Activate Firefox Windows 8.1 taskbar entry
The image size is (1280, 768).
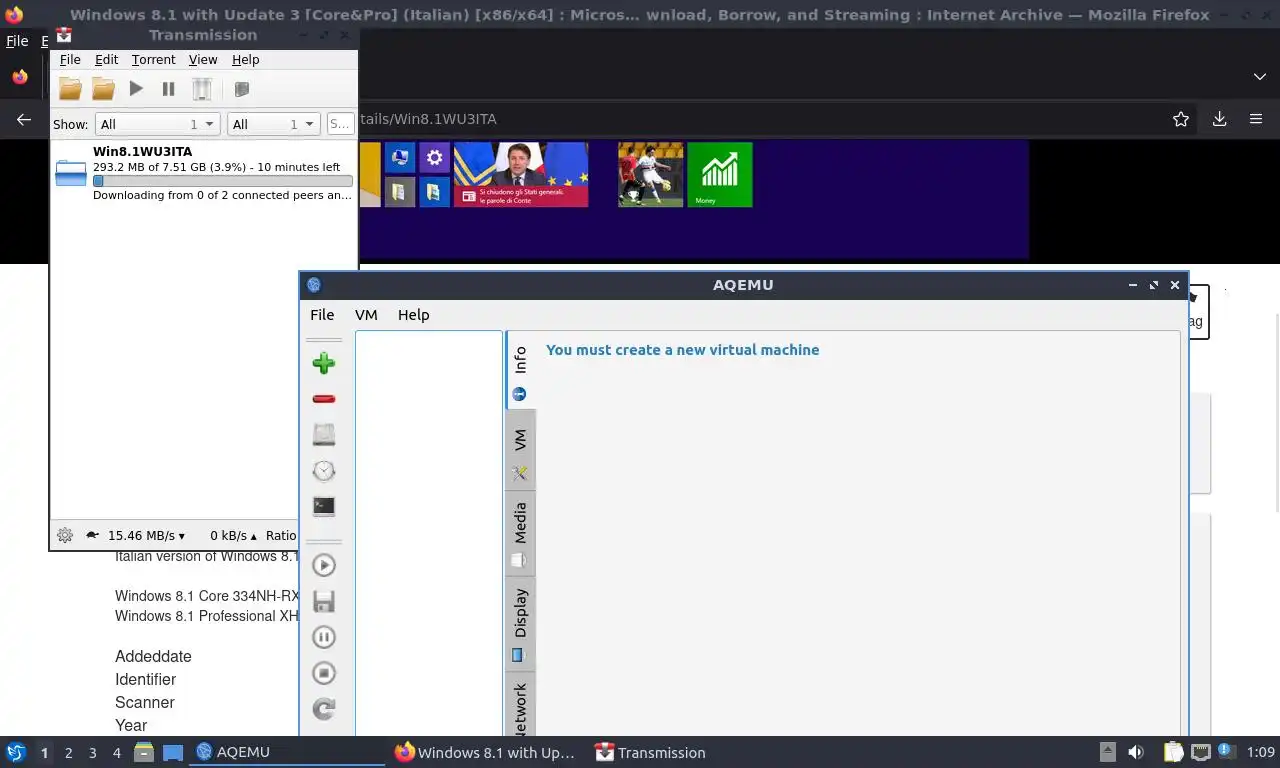tap(485, 752)
